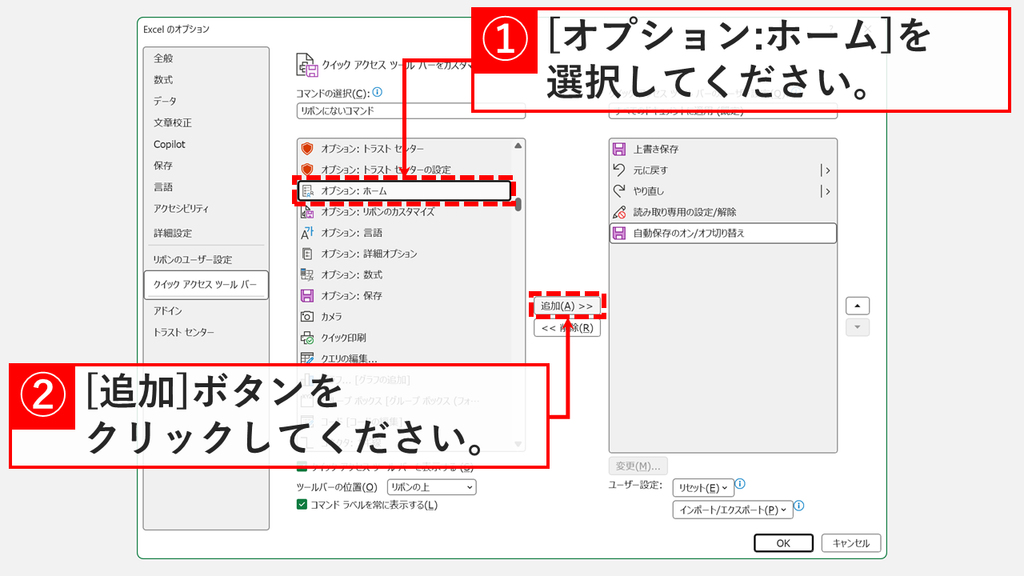The height and width of the screenshot is (576, 1024).
Task: Open the トラスト センター sidebar category
Action: [x=206, y=332]
